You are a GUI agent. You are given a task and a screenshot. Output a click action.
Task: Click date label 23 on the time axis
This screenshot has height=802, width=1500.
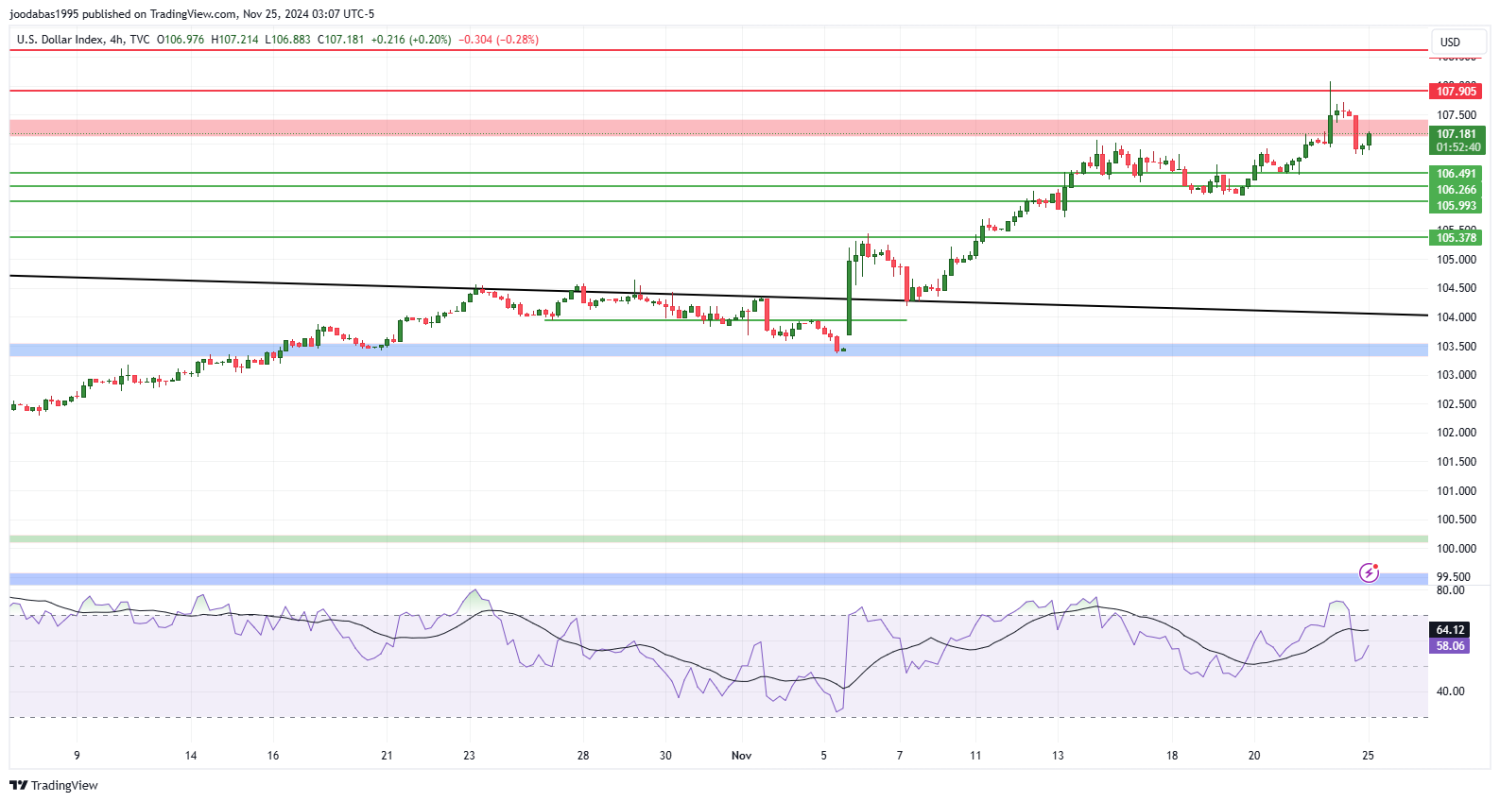[x=470, y=755]
